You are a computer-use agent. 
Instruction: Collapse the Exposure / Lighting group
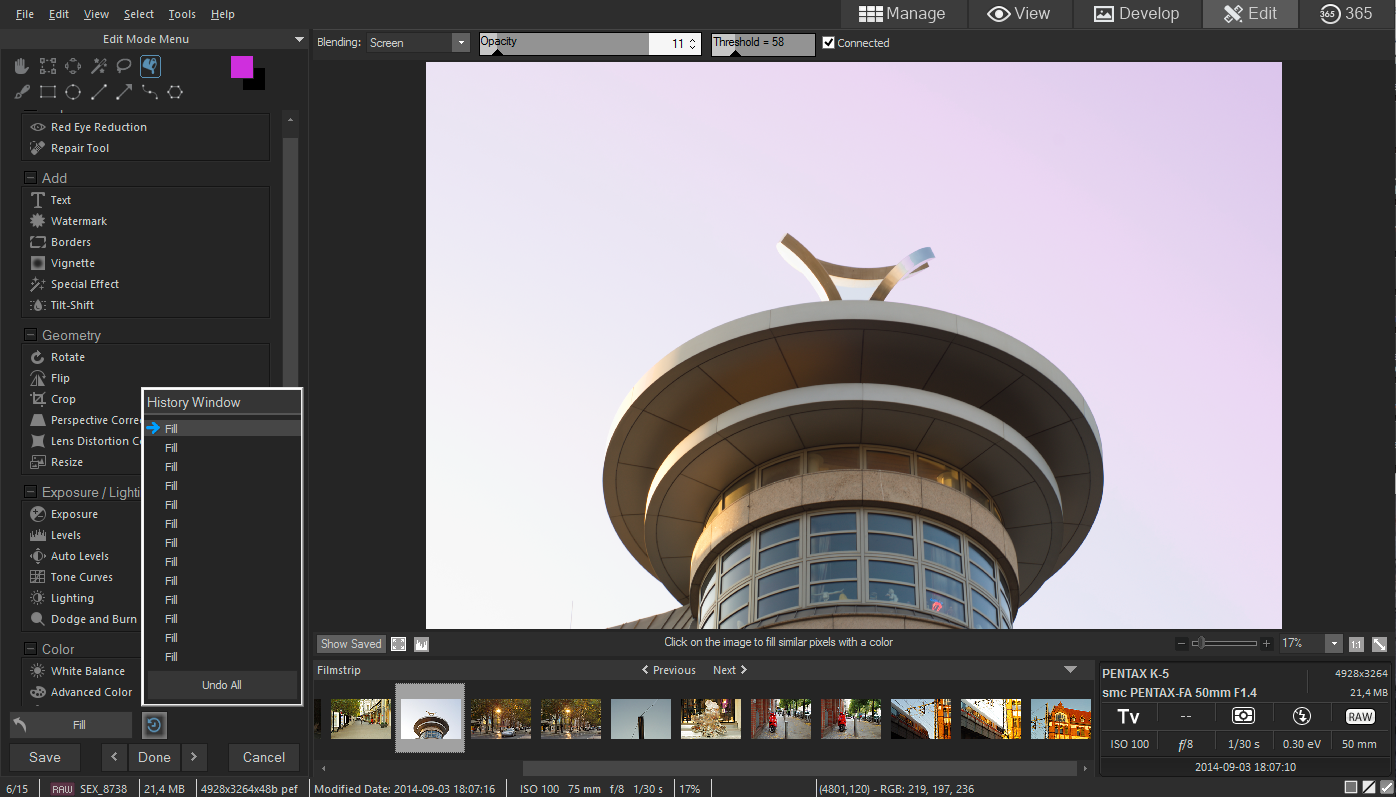pos(30,492)
